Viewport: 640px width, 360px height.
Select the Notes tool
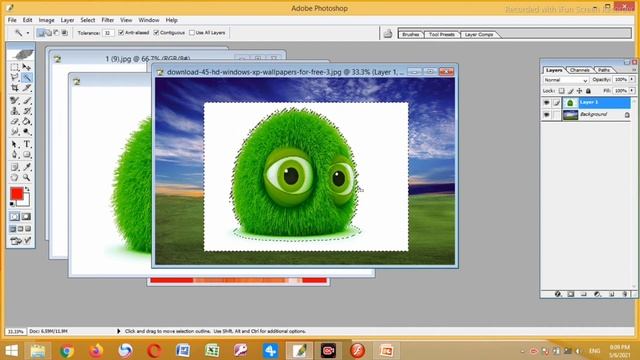tap(15, 167)
